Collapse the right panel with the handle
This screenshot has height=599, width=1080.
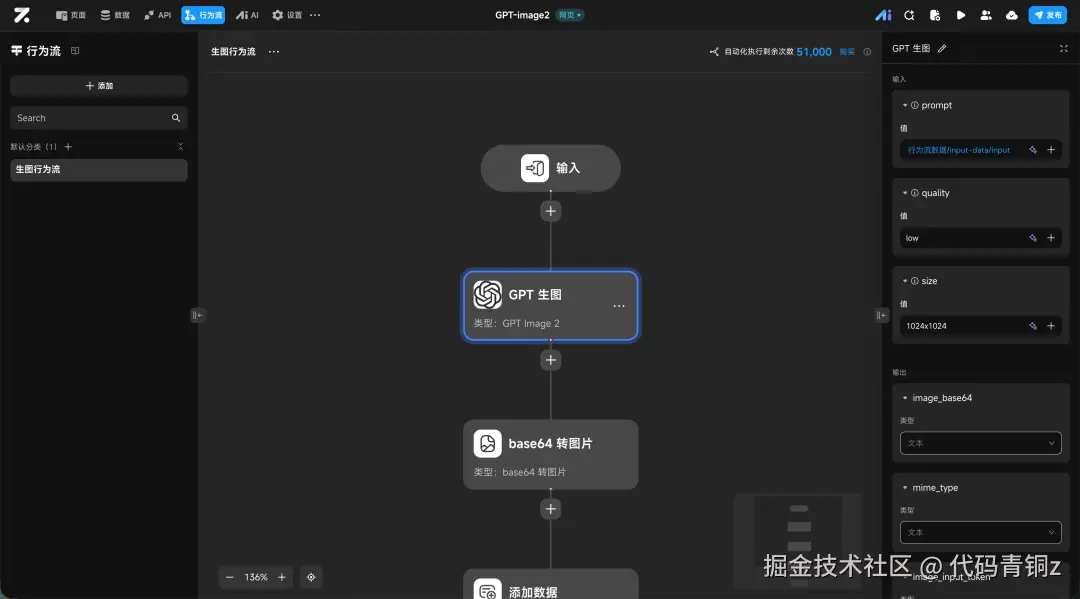[x=881, y=315]
